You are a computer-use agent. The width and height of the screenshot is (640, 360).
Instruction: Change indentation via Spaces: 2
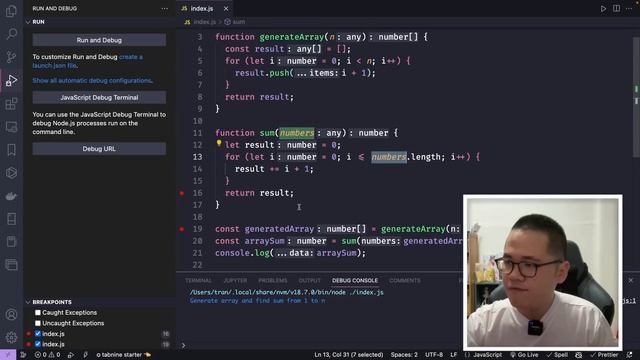coord(404,355)
